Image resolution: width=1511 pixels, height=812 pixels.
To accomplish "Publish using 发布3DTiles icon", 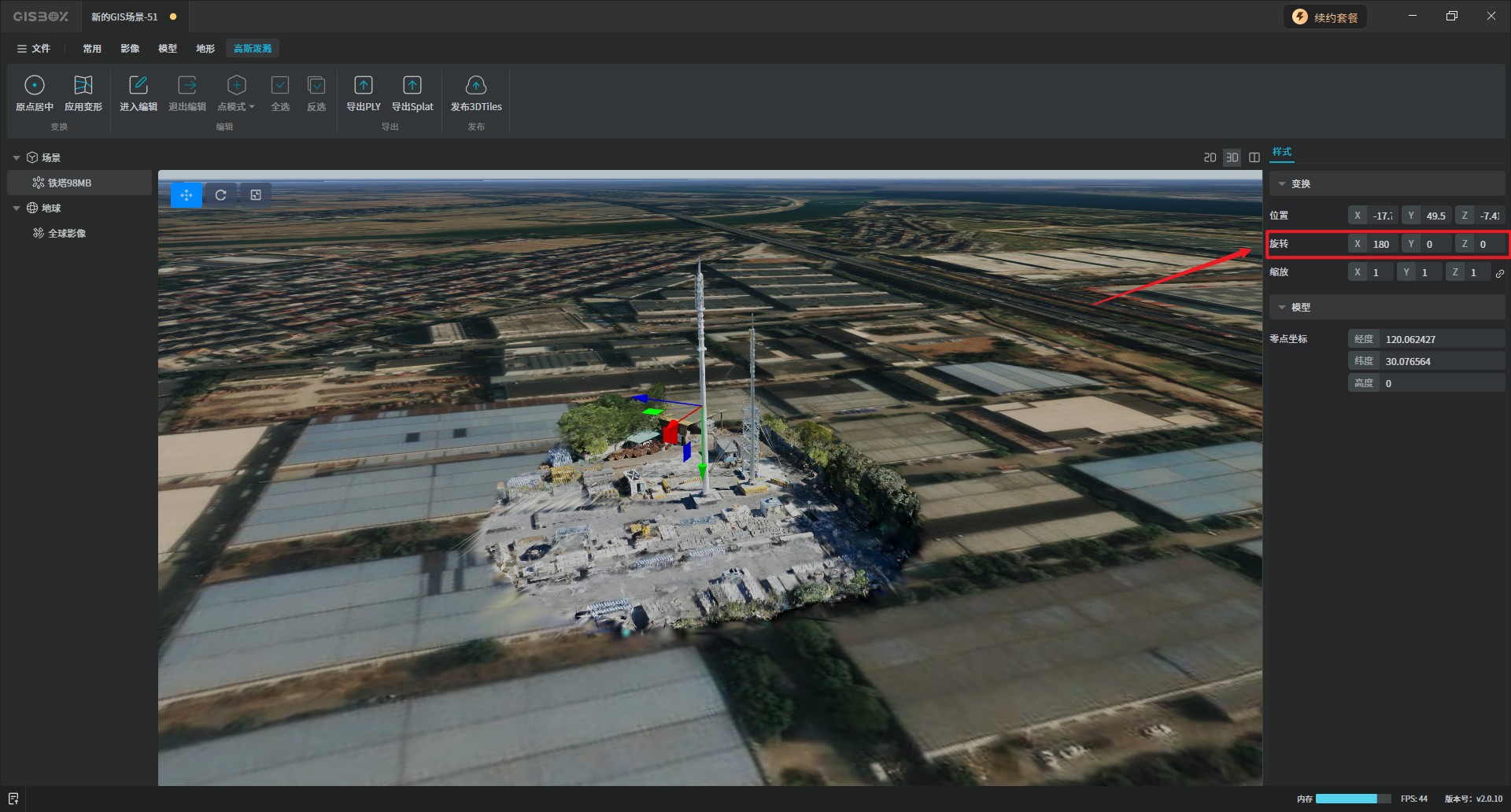I will pyautogui.click(x=475, y=86).
